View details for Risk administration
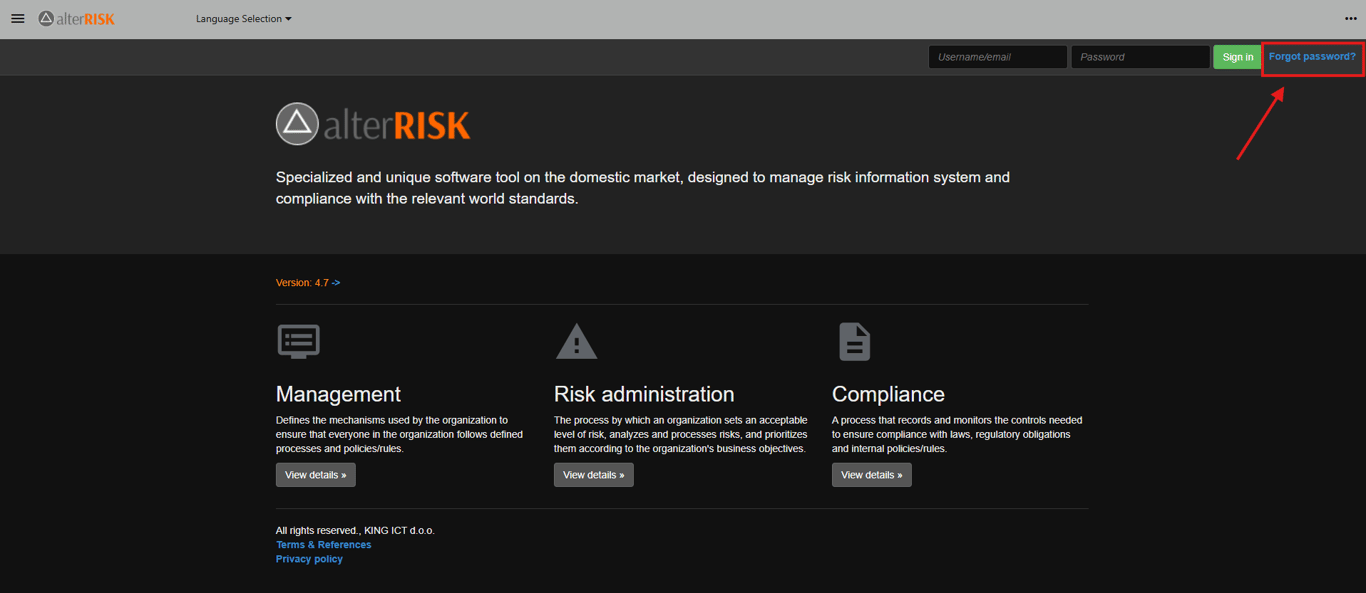Viewport: 1366px width, 593px height. pyautogui.click(x=594, y=475)
